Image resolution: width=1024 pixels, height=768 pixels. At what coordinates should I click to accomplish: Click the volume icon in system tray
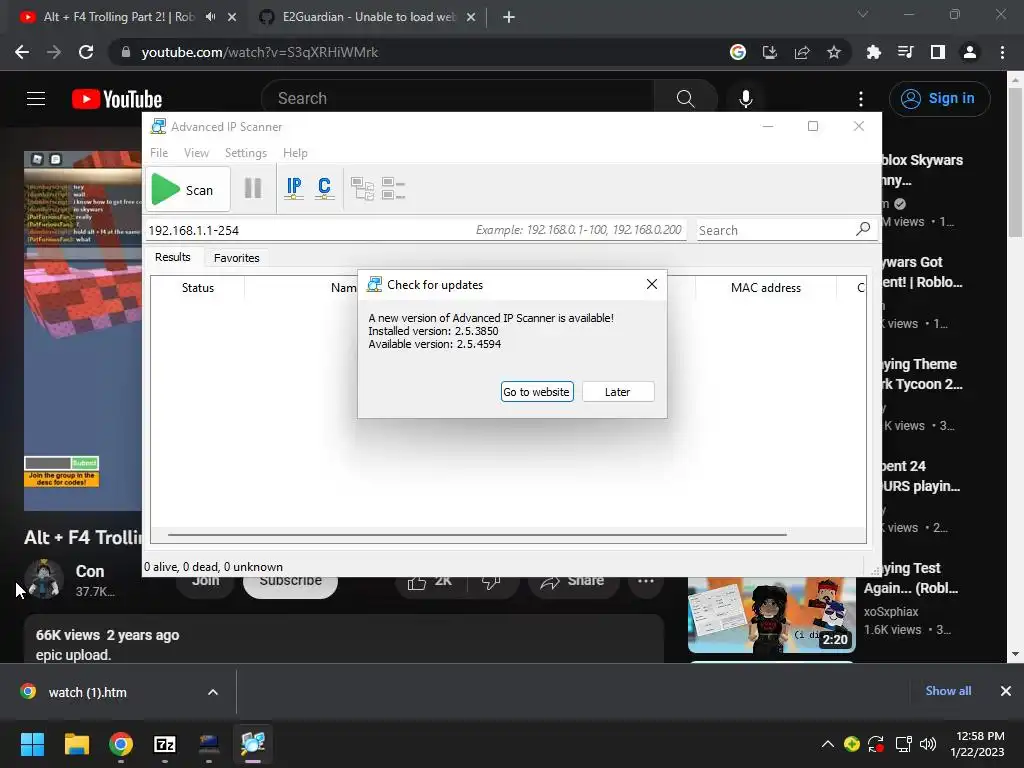click(x=927, y=744)
